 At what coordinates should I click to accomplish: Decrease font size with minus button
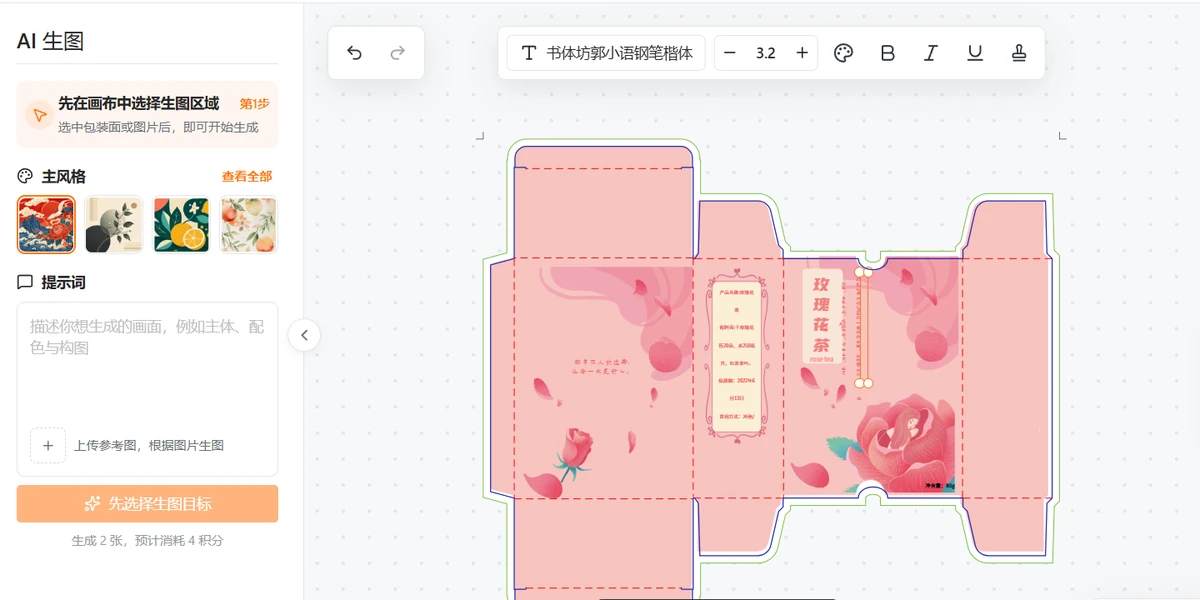(730, 53)
